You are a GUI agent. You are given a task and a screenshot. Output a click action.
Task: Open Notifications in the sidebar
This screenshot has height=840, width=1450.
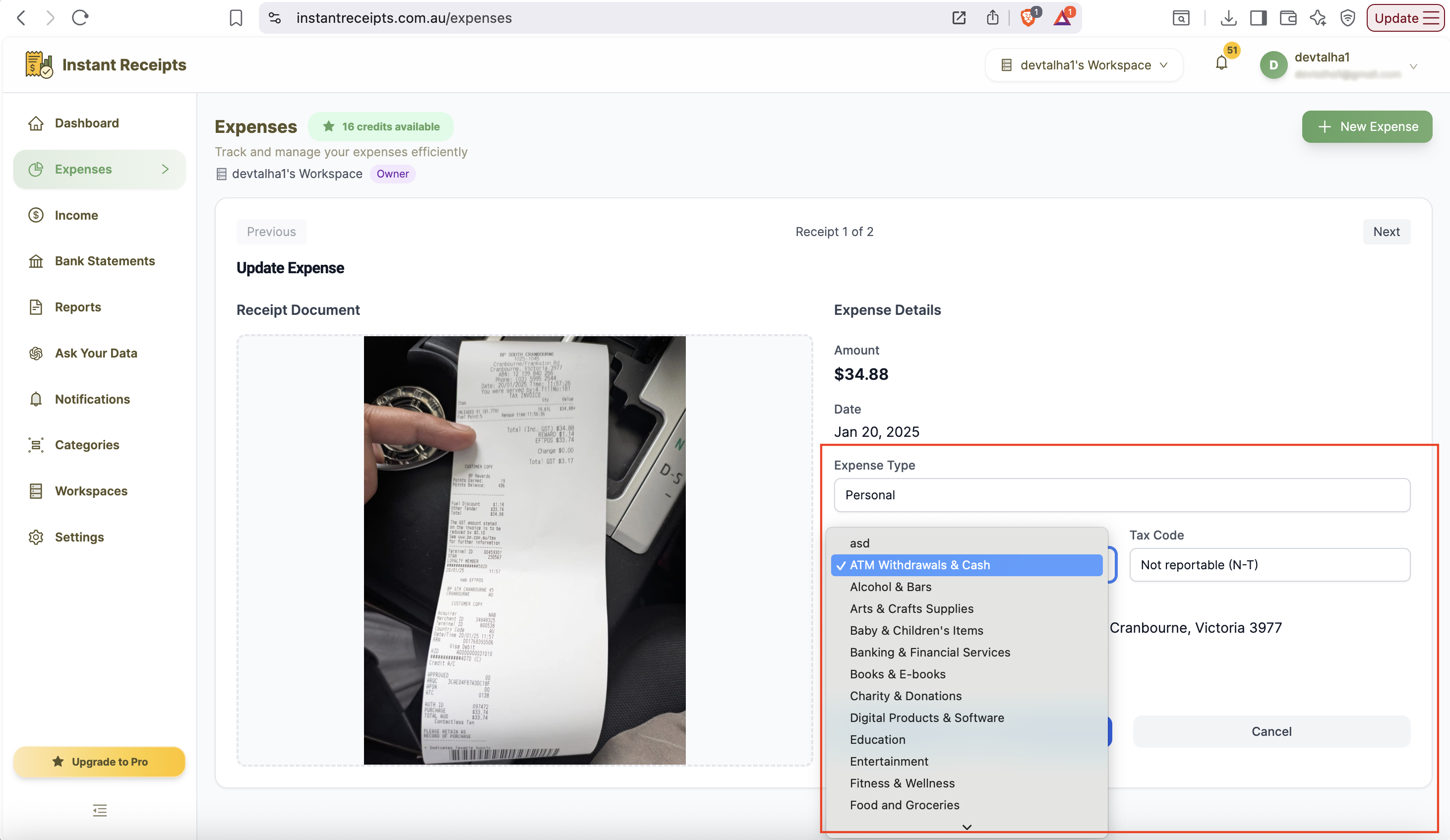click(x=100, y=399)
